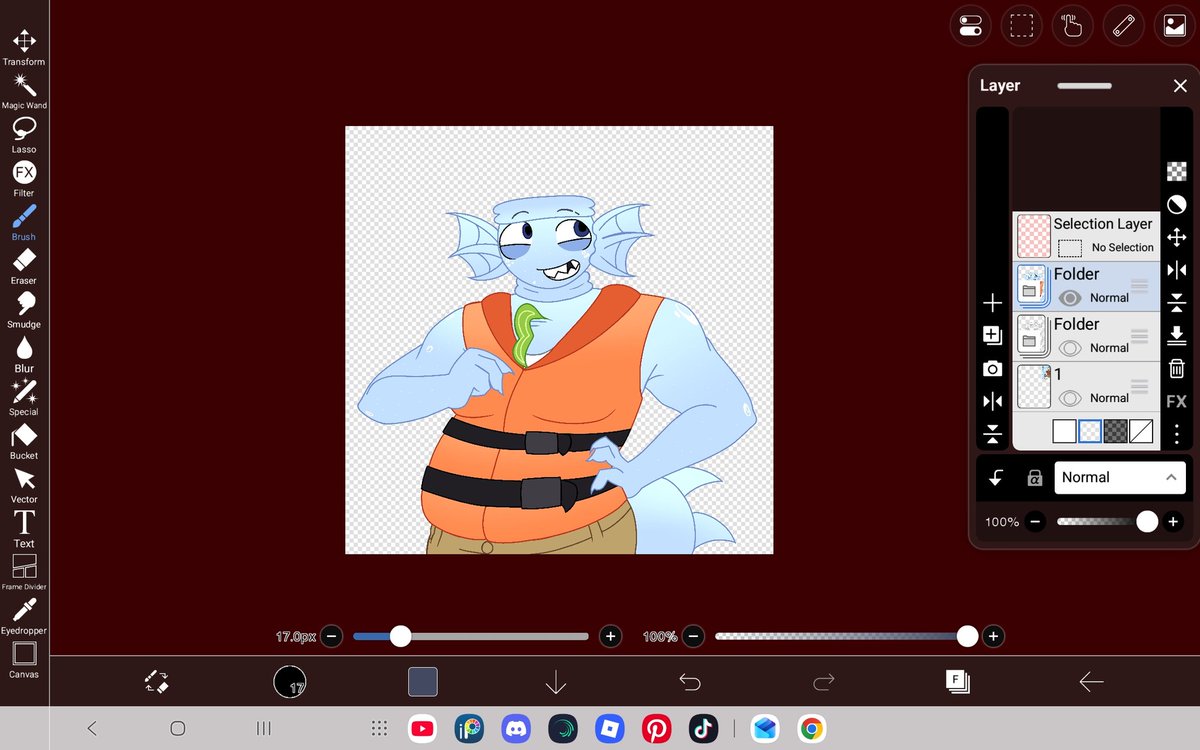Increase brush opacity with plus button

[992, 636]
